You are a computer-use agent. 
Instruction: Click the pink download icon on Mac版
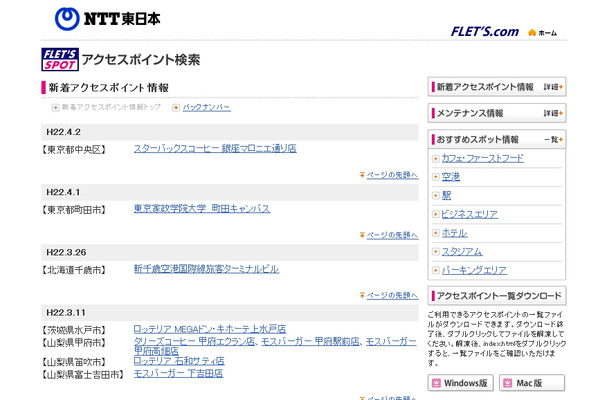tap(508, 383)
